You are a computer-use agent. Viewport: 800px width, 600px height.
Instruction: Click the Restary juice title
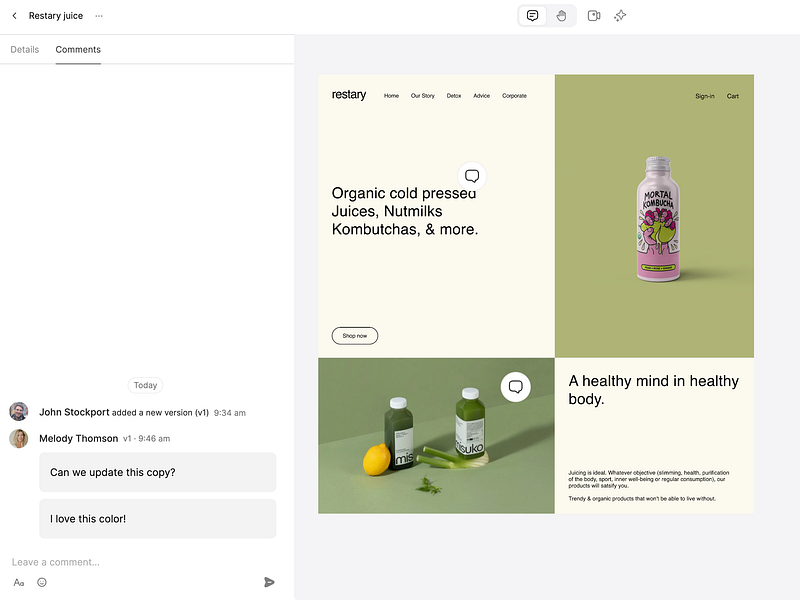(56, 16)
